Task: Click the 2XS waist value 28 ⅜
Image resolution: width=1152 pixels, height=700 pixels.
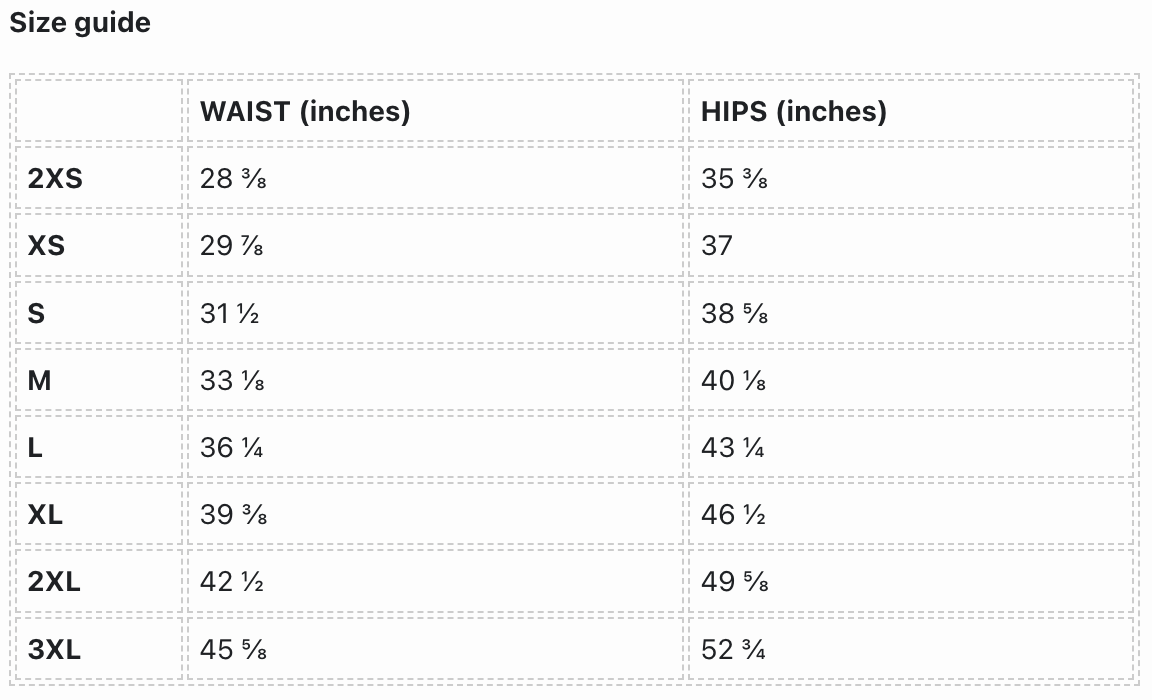Action: coord(233,179)
